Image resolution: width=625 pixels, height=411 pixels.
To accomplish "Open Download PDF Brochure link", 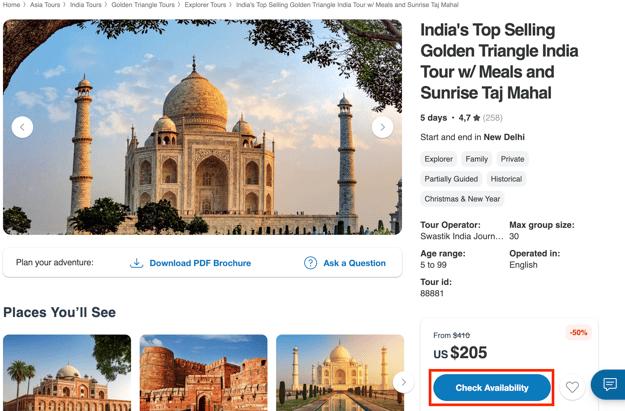I will tap(200, 263).
